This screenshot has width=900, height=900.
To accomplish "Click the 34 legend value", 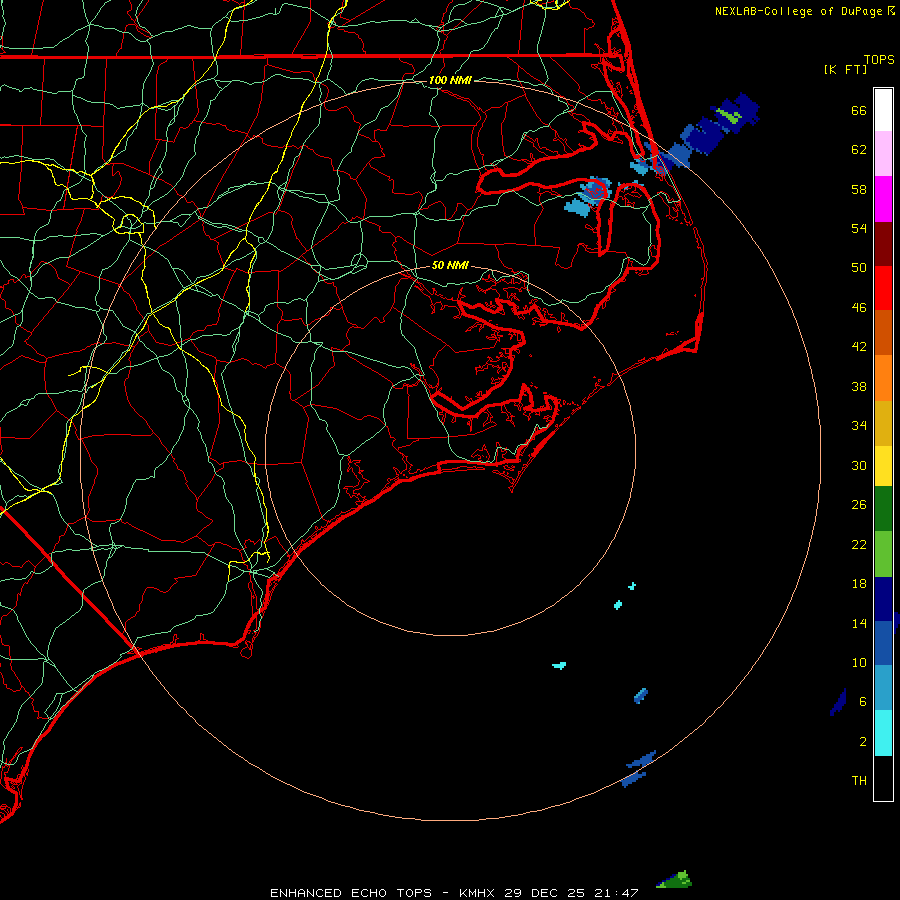I will 859,425.
